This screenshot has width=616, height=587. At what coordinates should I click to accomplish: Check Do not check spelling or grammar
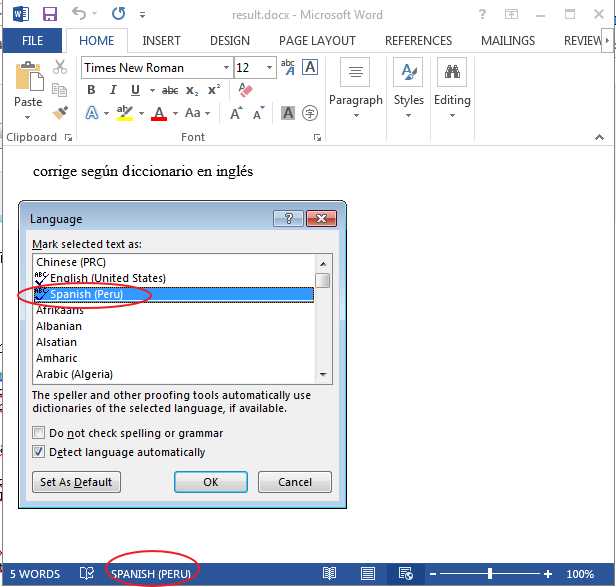click(38, 433)
